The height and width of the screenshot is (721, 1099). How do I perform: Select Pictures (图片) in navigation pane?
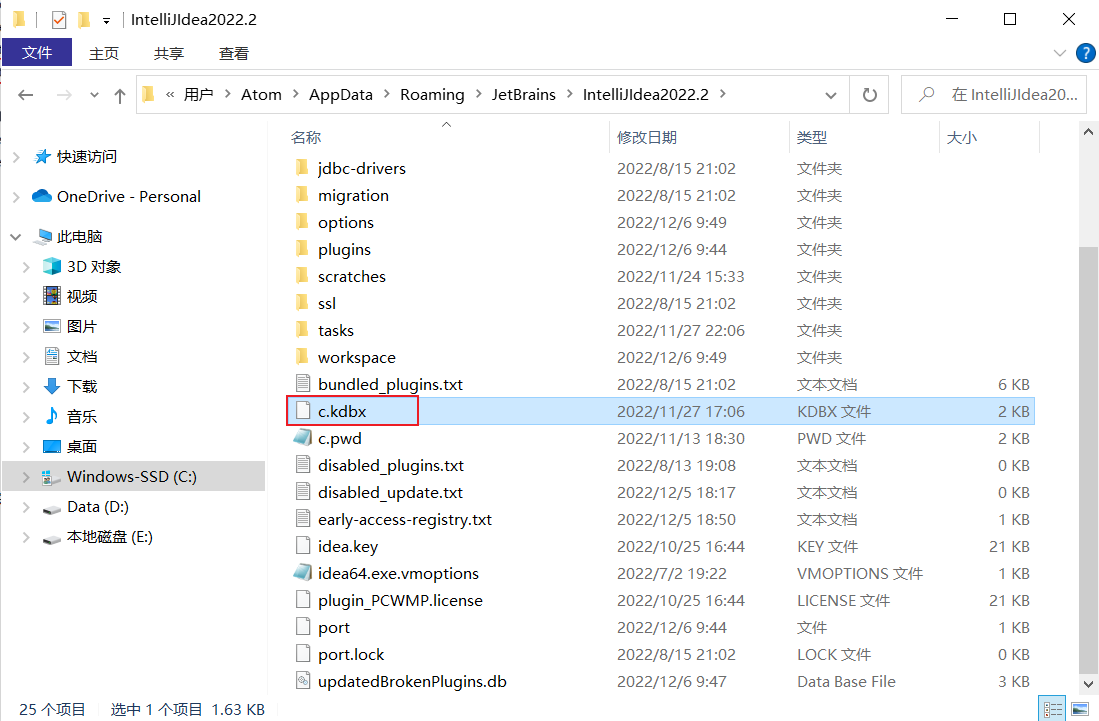tap(81, 327)
